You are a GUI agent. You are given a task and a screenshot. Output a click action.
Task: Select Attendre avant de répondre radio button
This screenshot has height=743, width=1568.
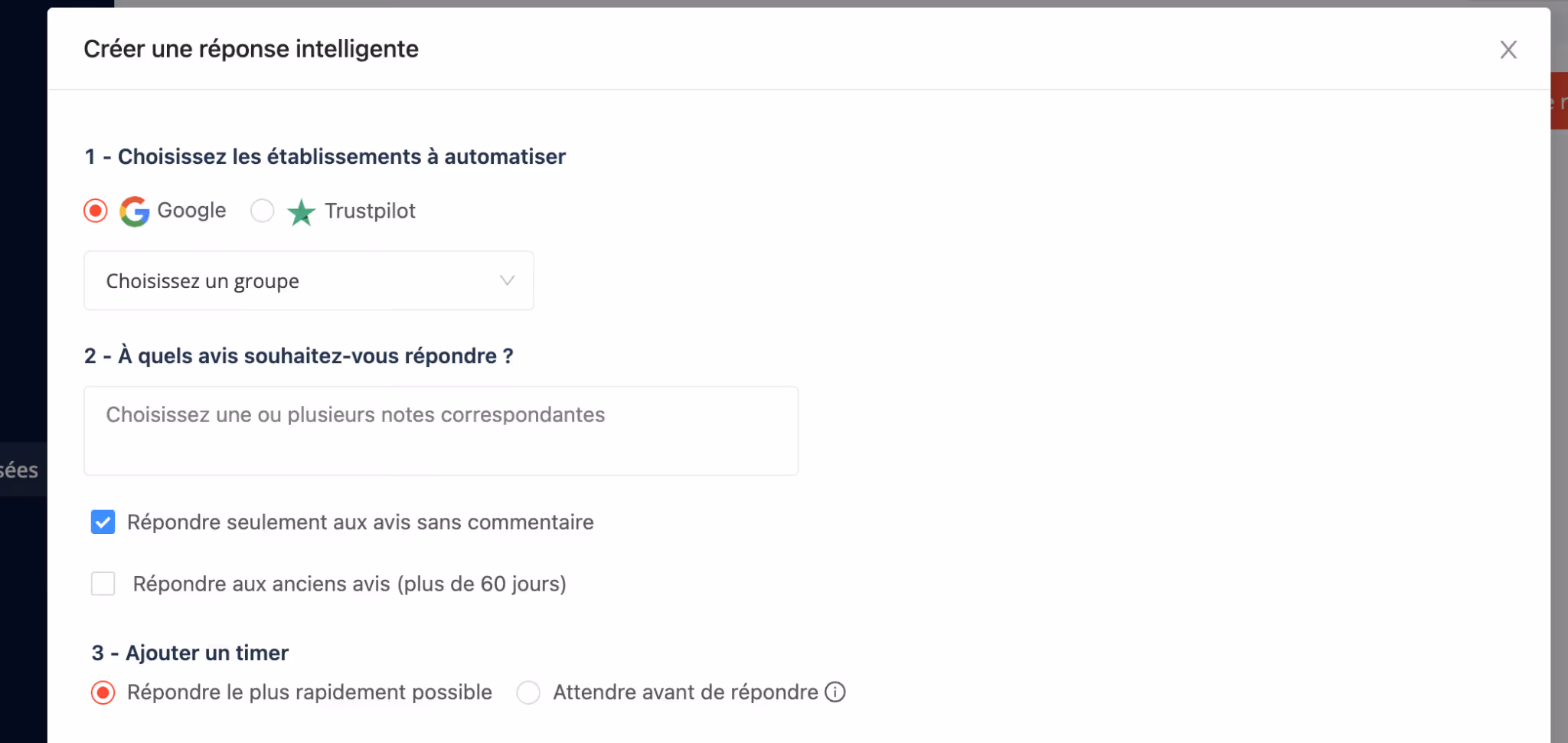[528, 692]
